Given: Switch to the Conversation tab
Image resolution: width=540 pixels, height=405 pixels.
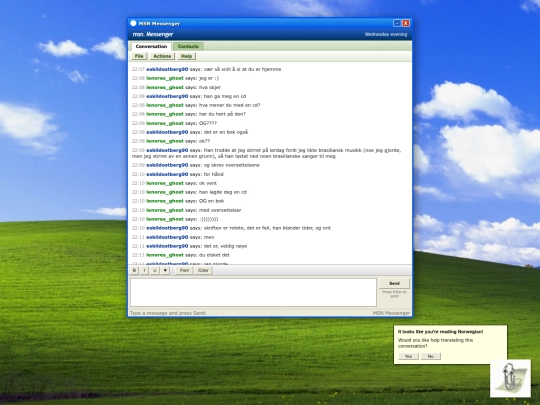Looking at the screenshot, I should click(x=151, y=46).
